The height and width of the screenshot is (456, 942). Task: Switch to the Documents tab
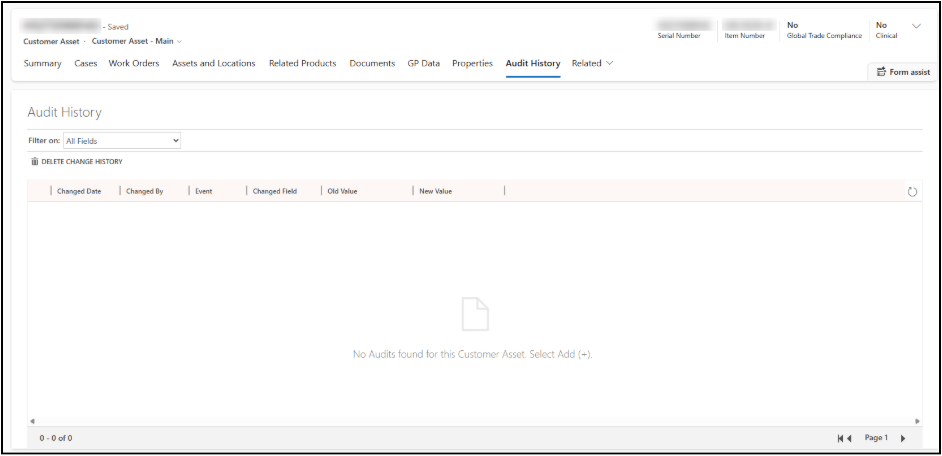[x=372, y=63]
